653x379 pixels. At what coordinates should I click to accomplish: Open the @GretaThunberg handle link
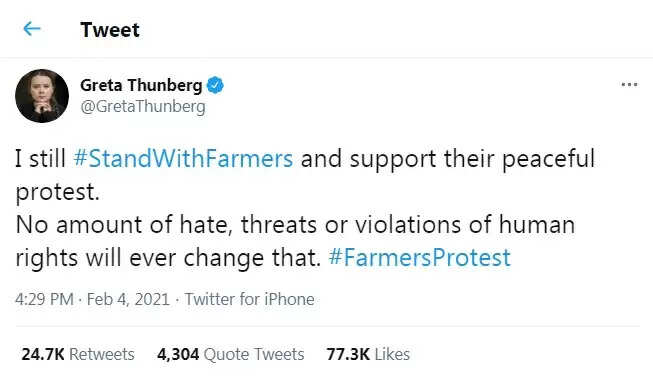[143, 107]
